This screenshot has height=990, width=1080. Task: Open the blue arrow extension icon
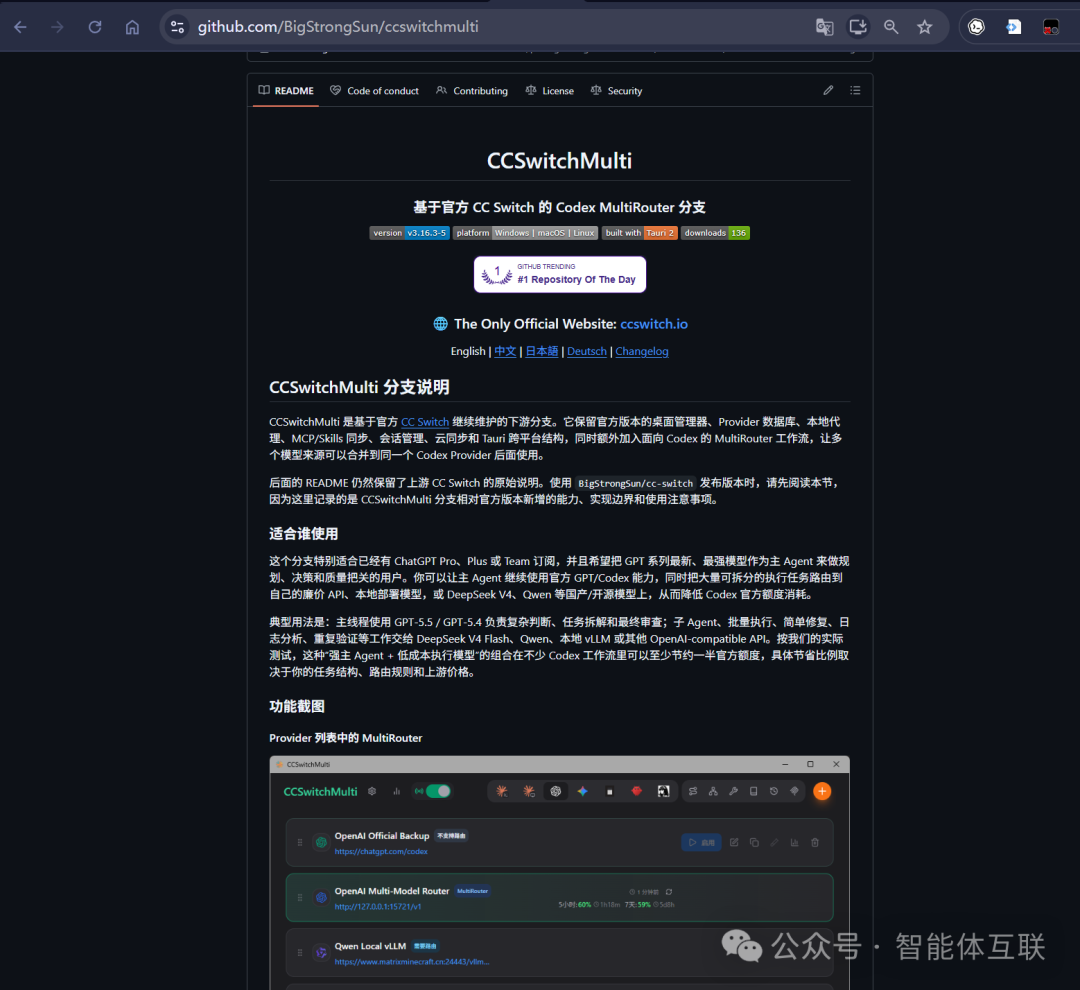pyautogui.click(x=1013, y=27)
